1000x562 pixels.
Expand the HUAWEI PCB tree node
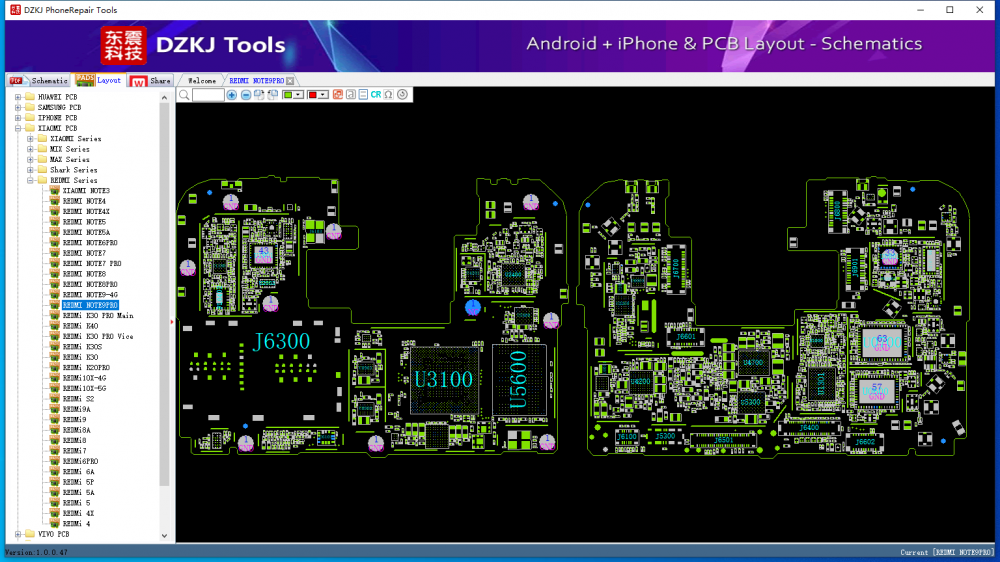click(x=18, y=97)
